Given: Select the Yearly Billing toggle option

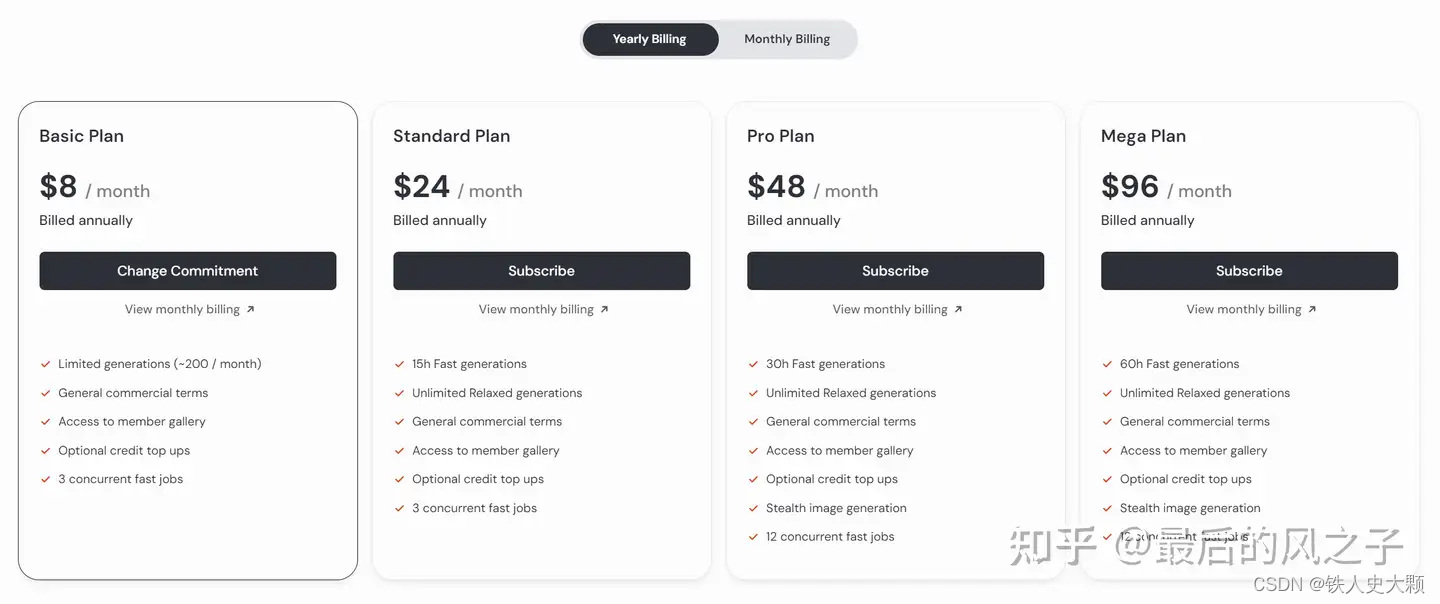Looking at the screenshot, I should (650, 39).
